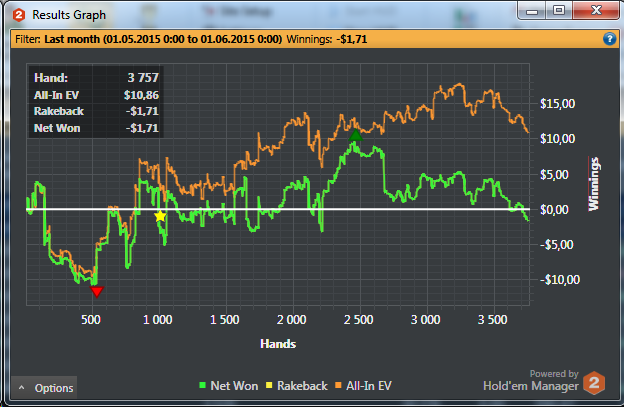
Task: Click the $5,00 axis label
Action: pos(554,174)
